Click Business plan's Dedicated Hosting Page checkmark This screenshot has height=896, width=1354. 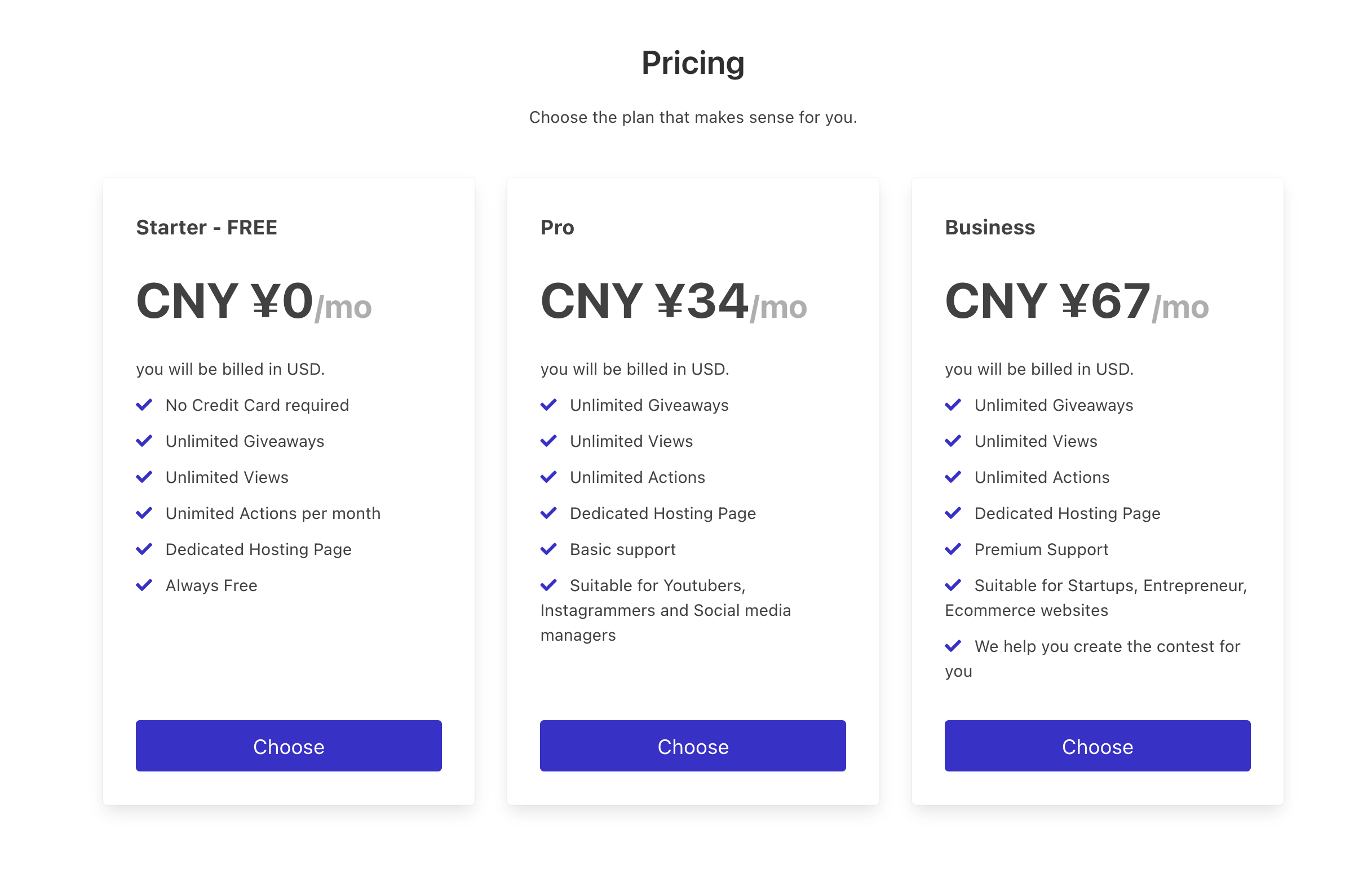click(x=953, y=513)
